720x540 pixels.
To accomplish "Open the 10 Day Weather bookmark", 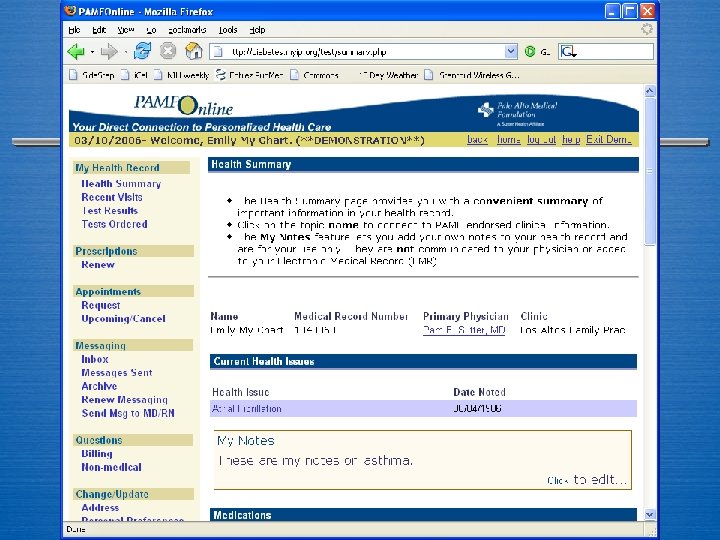I will [x=388, y=75].
